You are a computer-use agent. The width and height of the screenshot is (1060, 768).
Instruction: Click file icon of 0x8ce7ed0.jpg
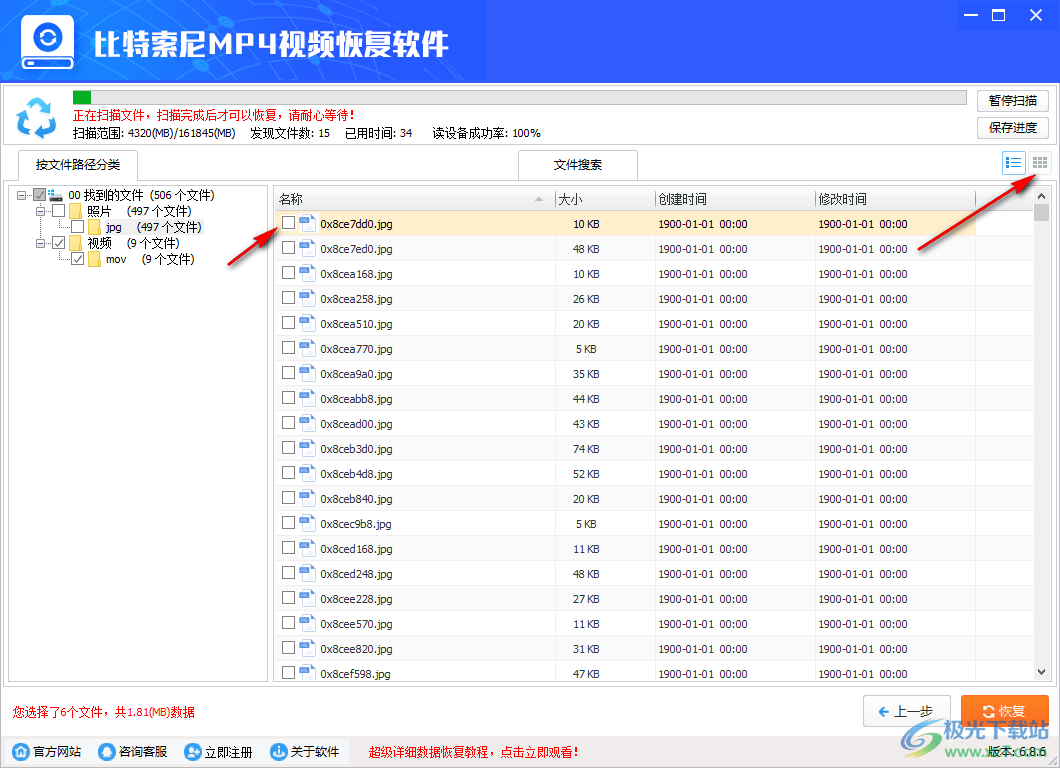tap(308, 248)
